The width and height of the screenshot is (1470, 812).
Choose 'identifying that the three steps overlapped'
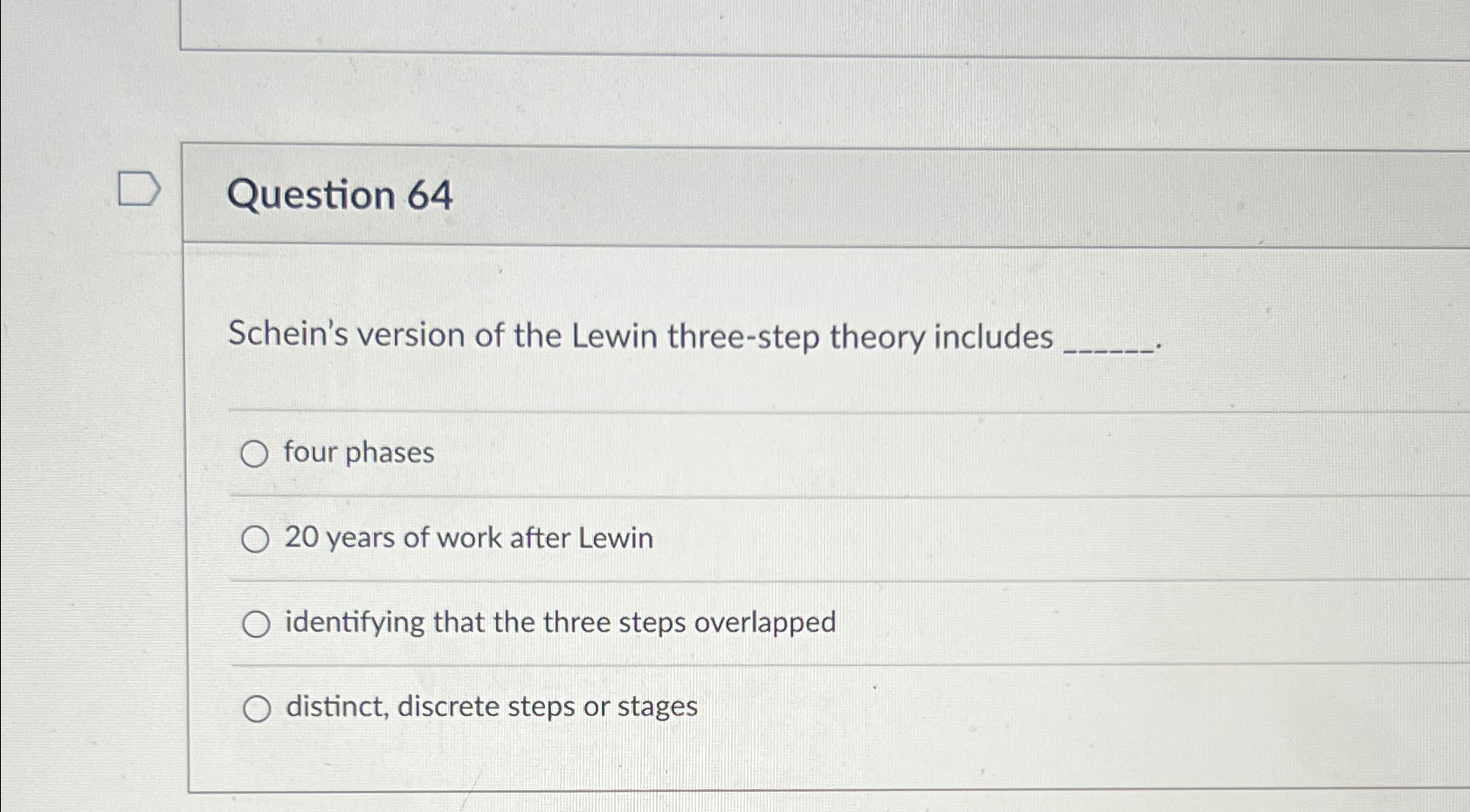(x=256, y=623)
